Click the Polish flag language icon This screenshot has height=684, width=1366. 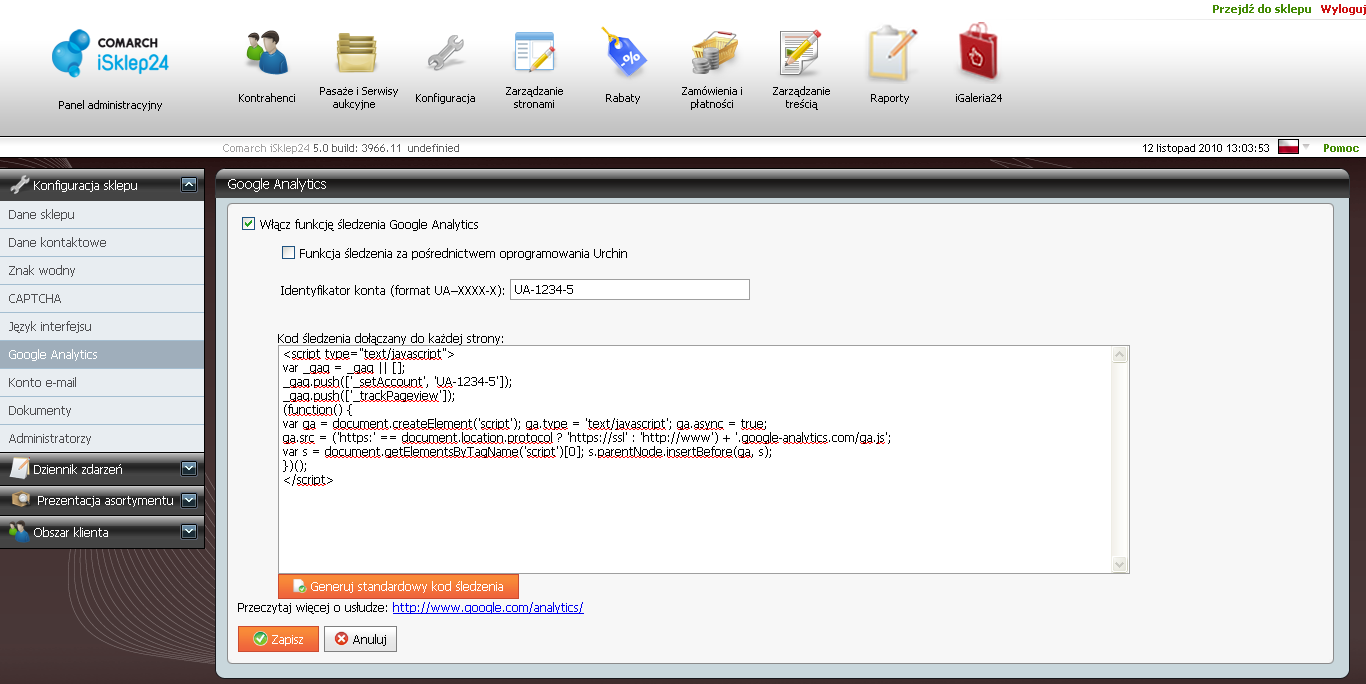[x=1288, y=147]
